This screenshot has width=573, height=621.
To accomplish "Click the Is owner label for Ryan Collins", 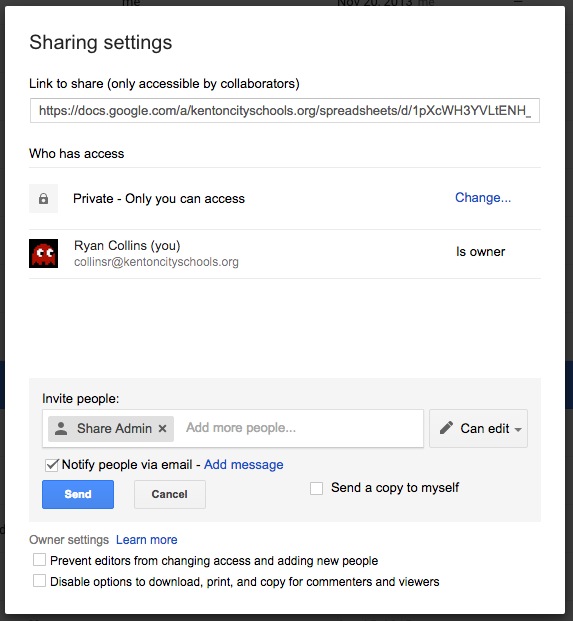I will click(x=480, y=252).
